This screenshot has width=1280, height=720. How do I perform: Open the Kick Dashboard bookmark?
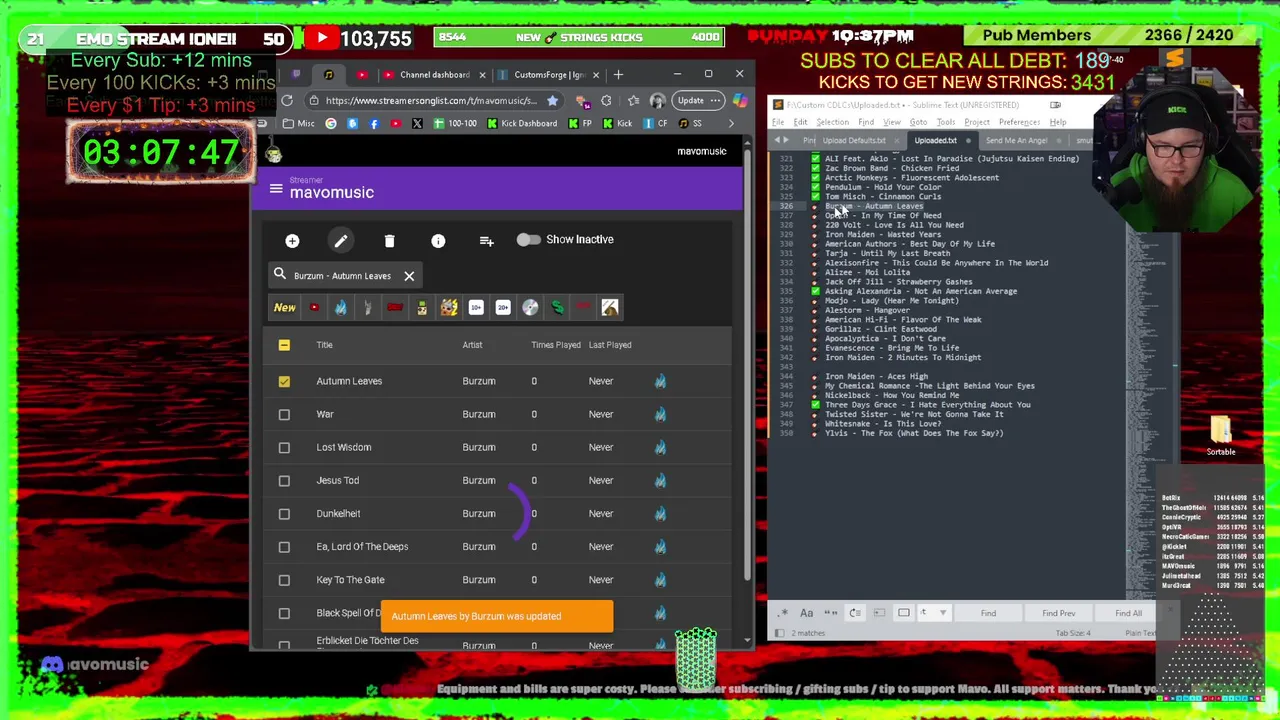(522, 124)
